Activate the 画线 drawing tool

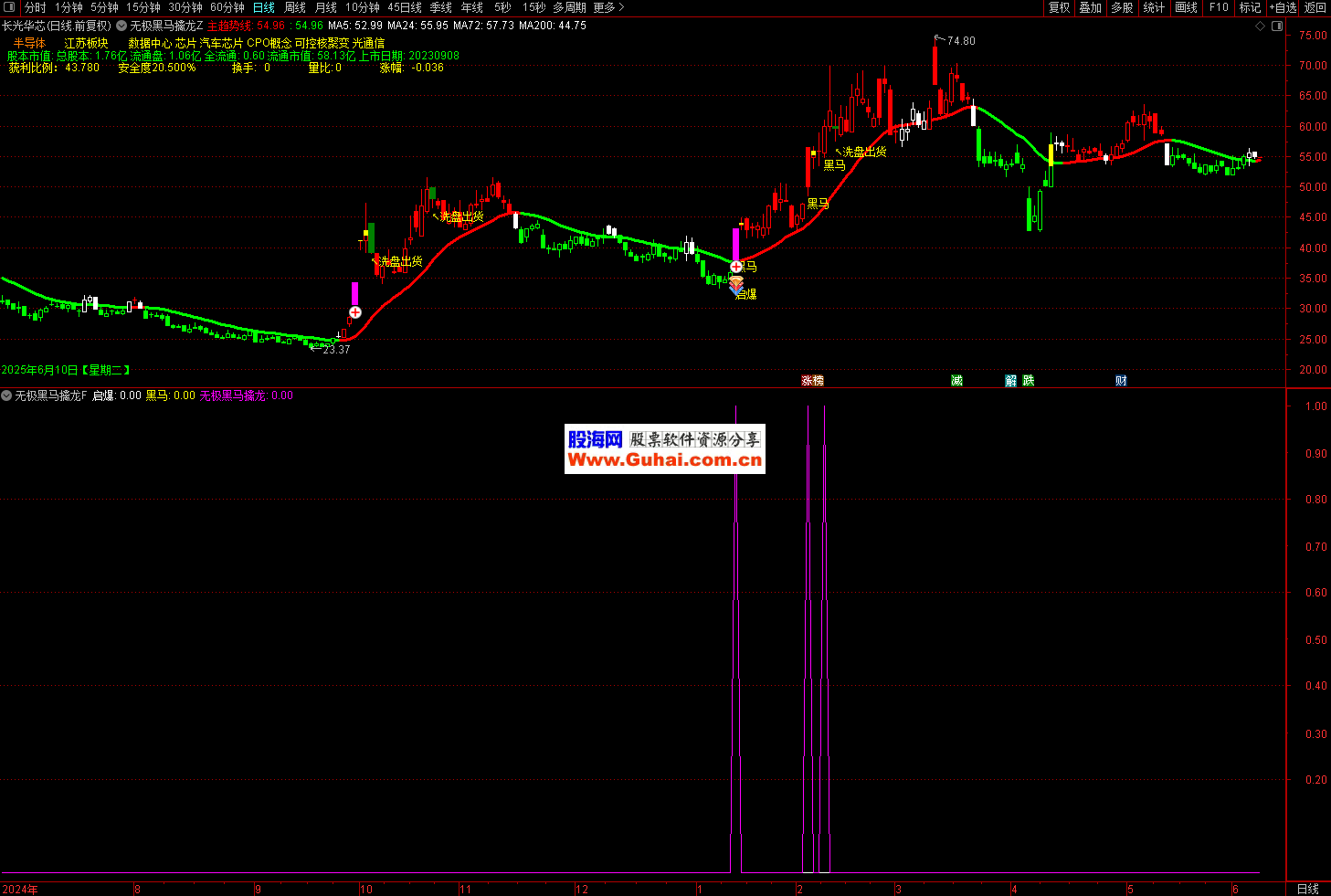coord(1187,7)
